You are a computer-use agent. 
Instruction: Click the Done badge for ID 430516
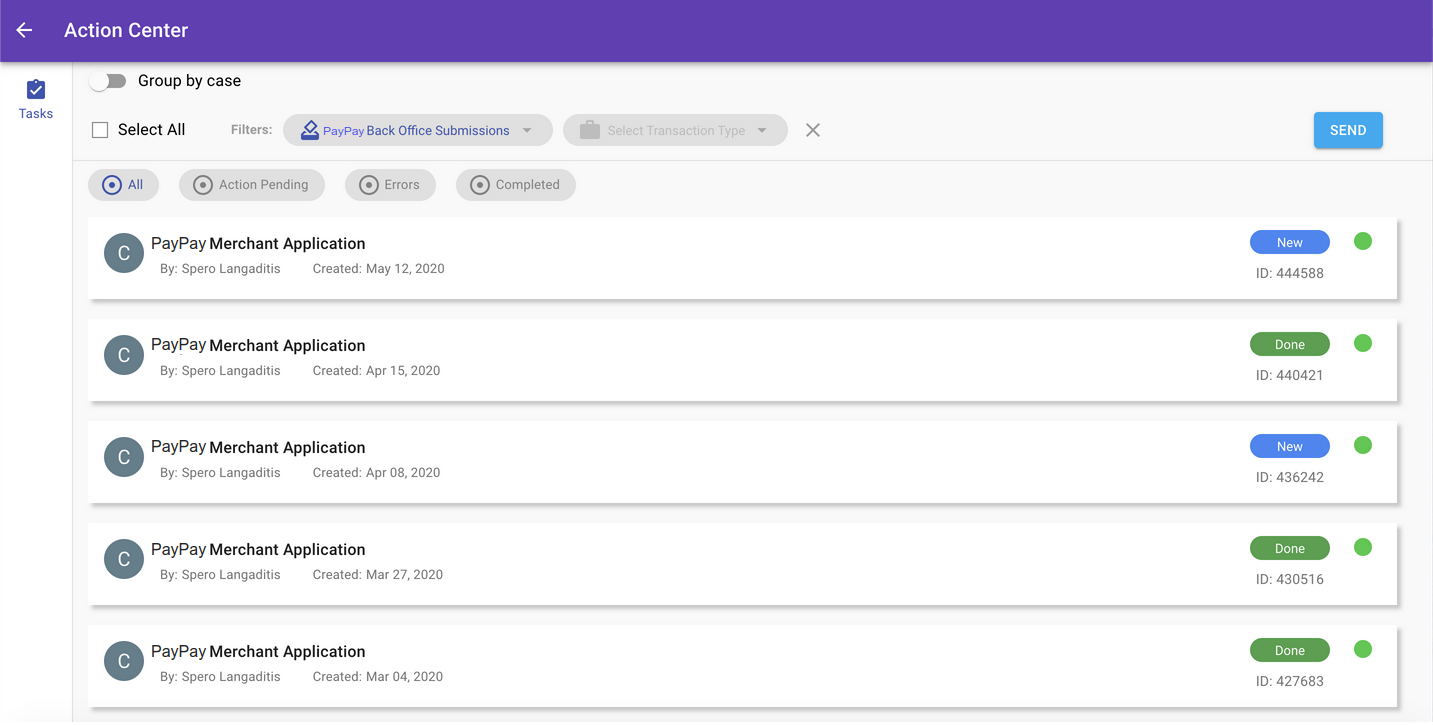pyautogui.click(x=1290, y=548)
